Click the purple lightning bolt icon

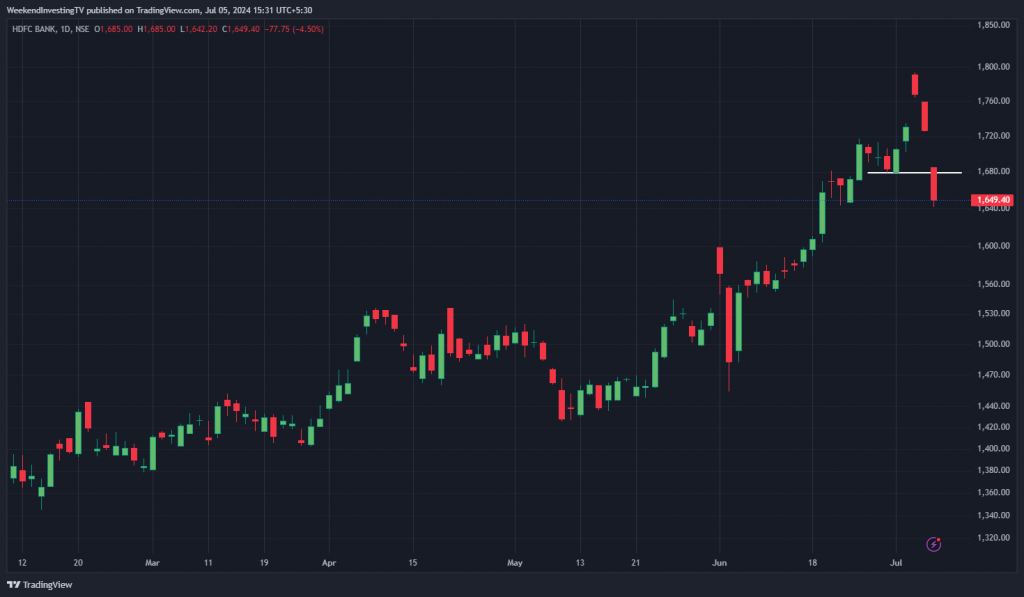[x=933, y=544]
